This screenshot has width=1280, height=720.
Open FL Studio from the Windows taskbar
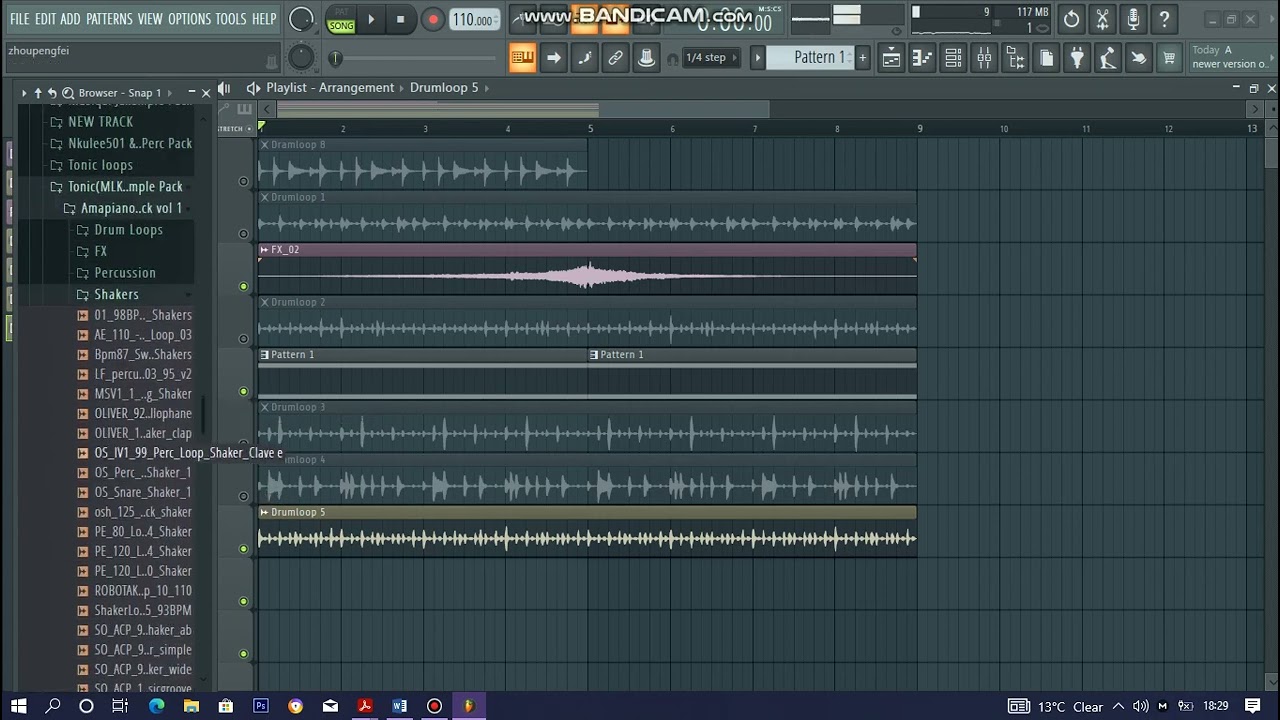point(468,706)
